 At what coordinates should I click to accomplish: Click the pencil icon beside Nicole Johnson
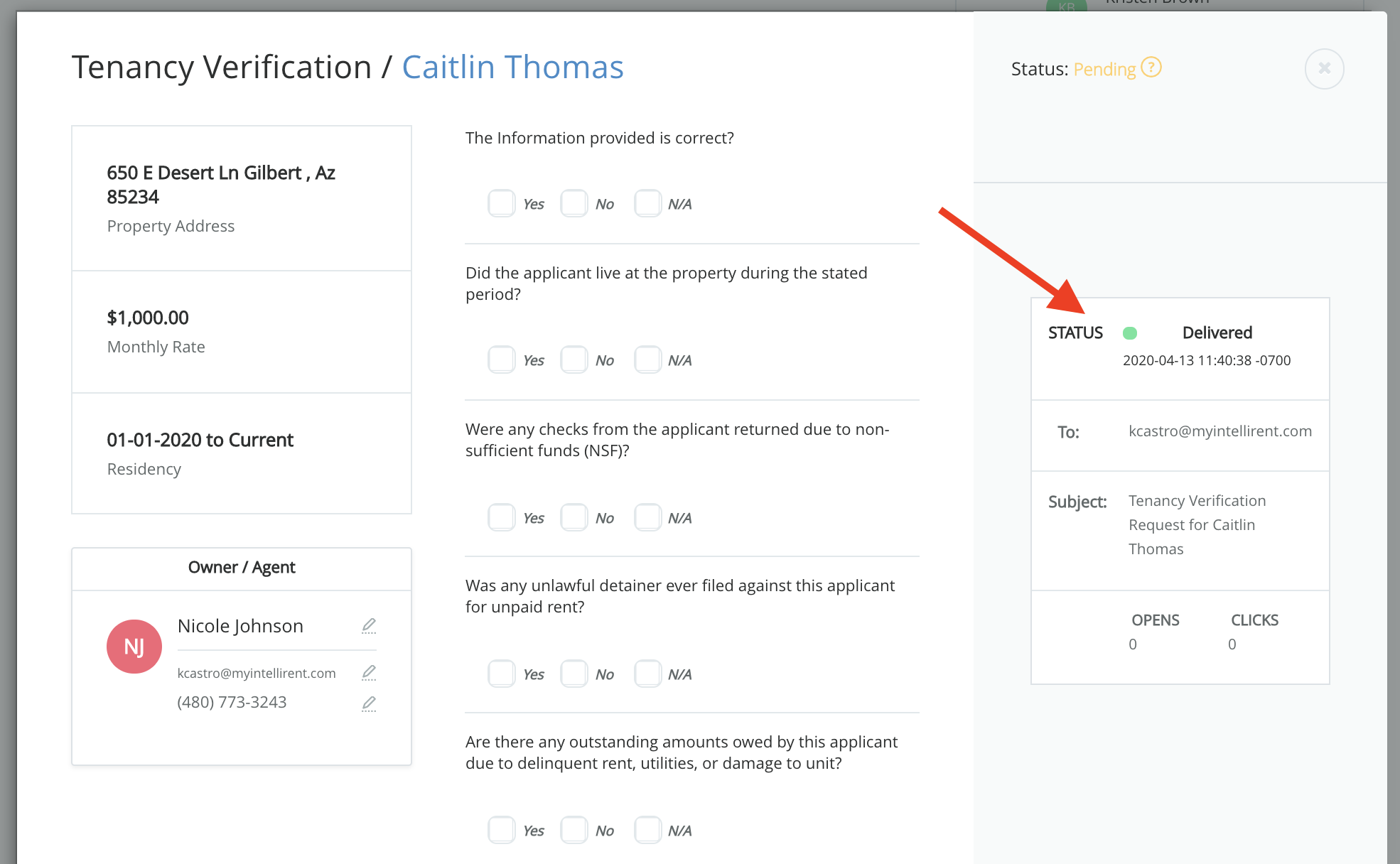pos(369,626)
